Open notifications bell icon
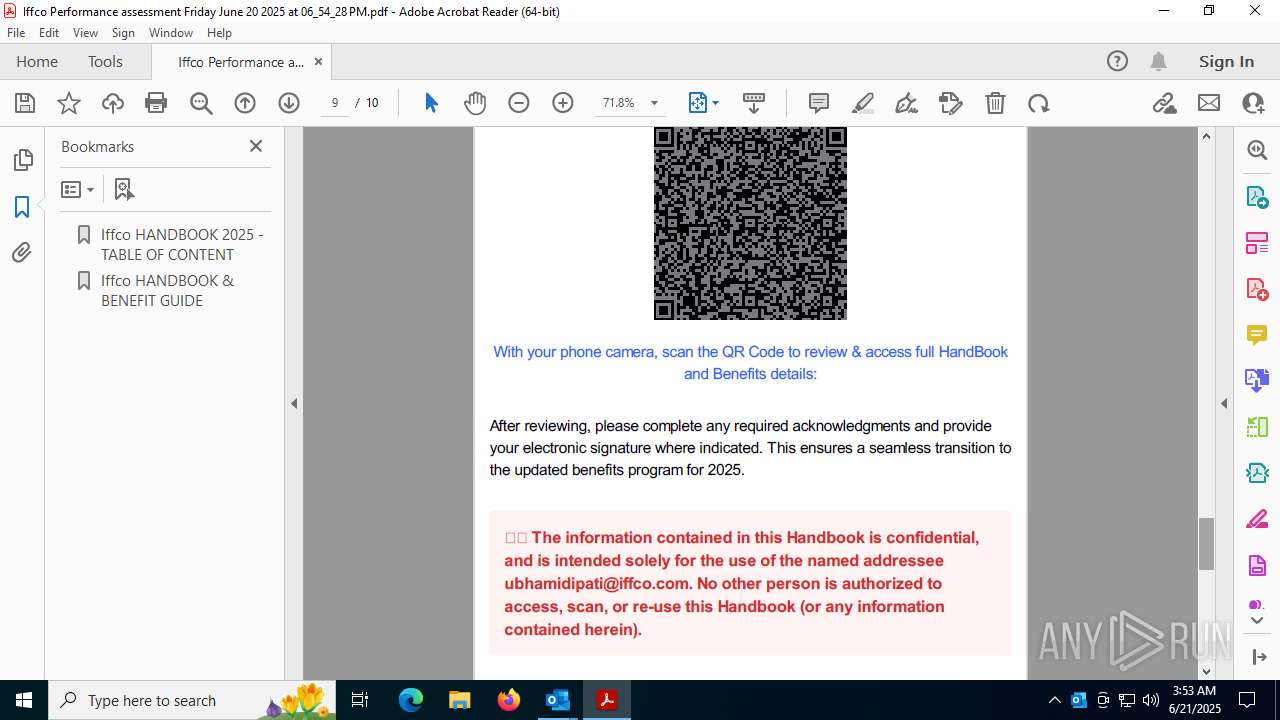The height and width of the screenshot is (720, 1280). tap(1158, 61)
